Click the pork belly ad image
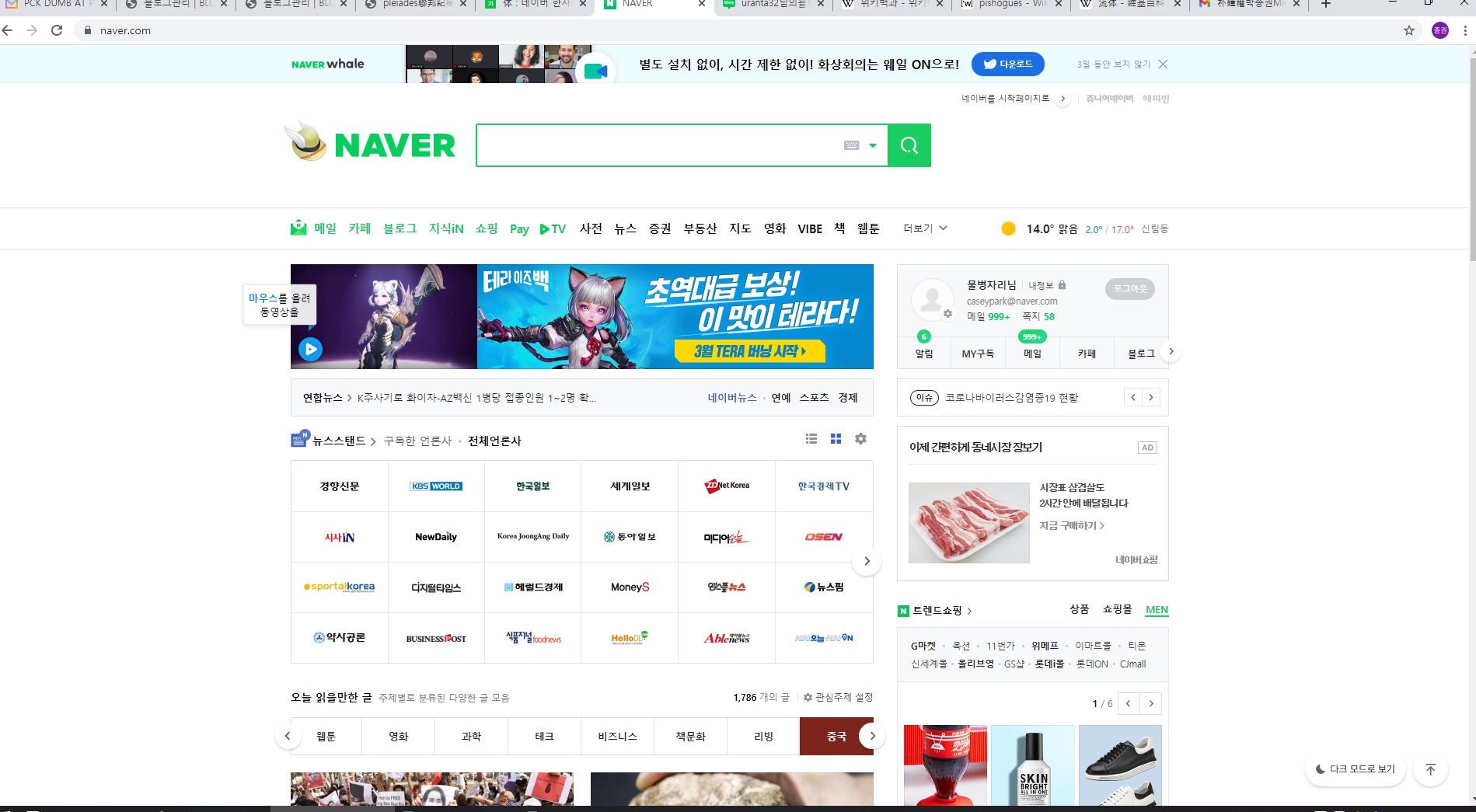 (x=969, y=523)
